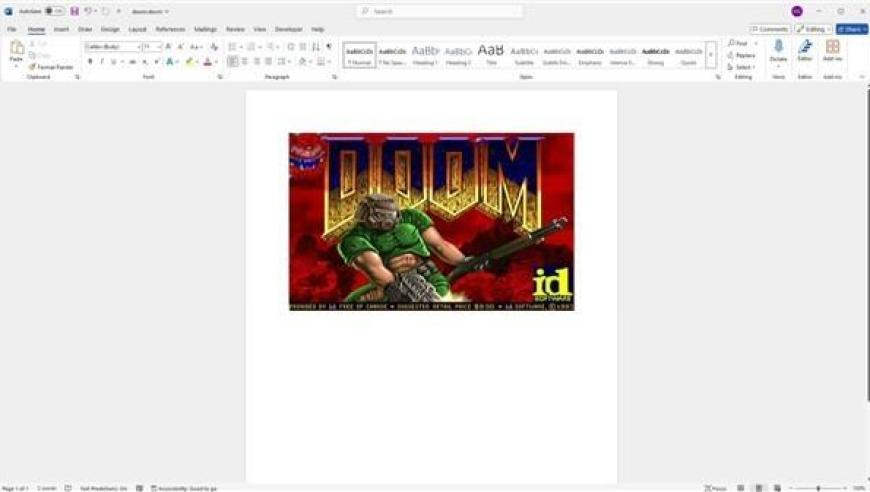Apply the Title style
870x492 pixels.
click(x=491, y=55)
